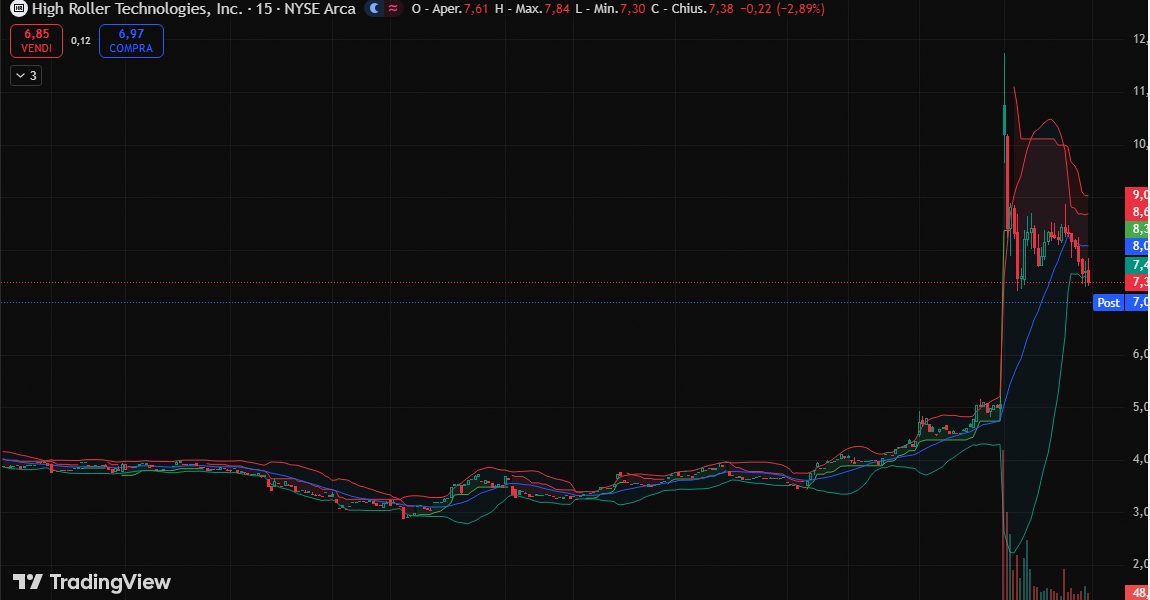Click the red approximate-data wave icon
Screen dimensions: 1150x600
tap(393, 9)
